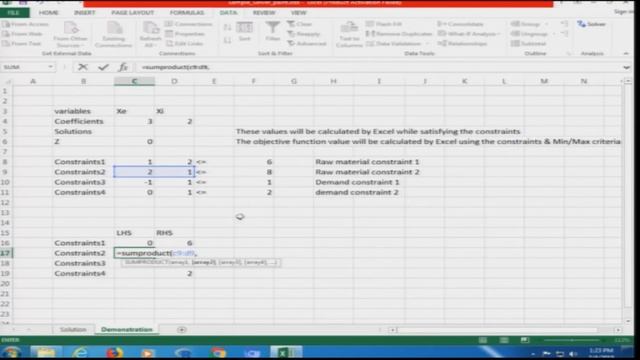
Task: Open the Sort dialog button
Action: point(244,32)
